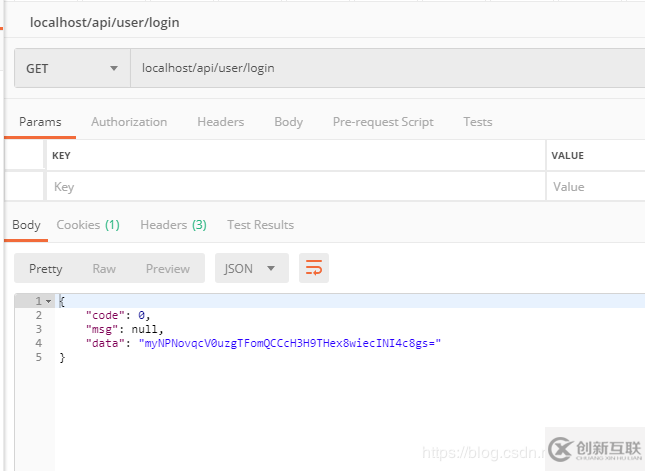This screenshot has width=645, height=471.
Task: Open the JSON format dropdown
Action: click(x=251, y=268)
